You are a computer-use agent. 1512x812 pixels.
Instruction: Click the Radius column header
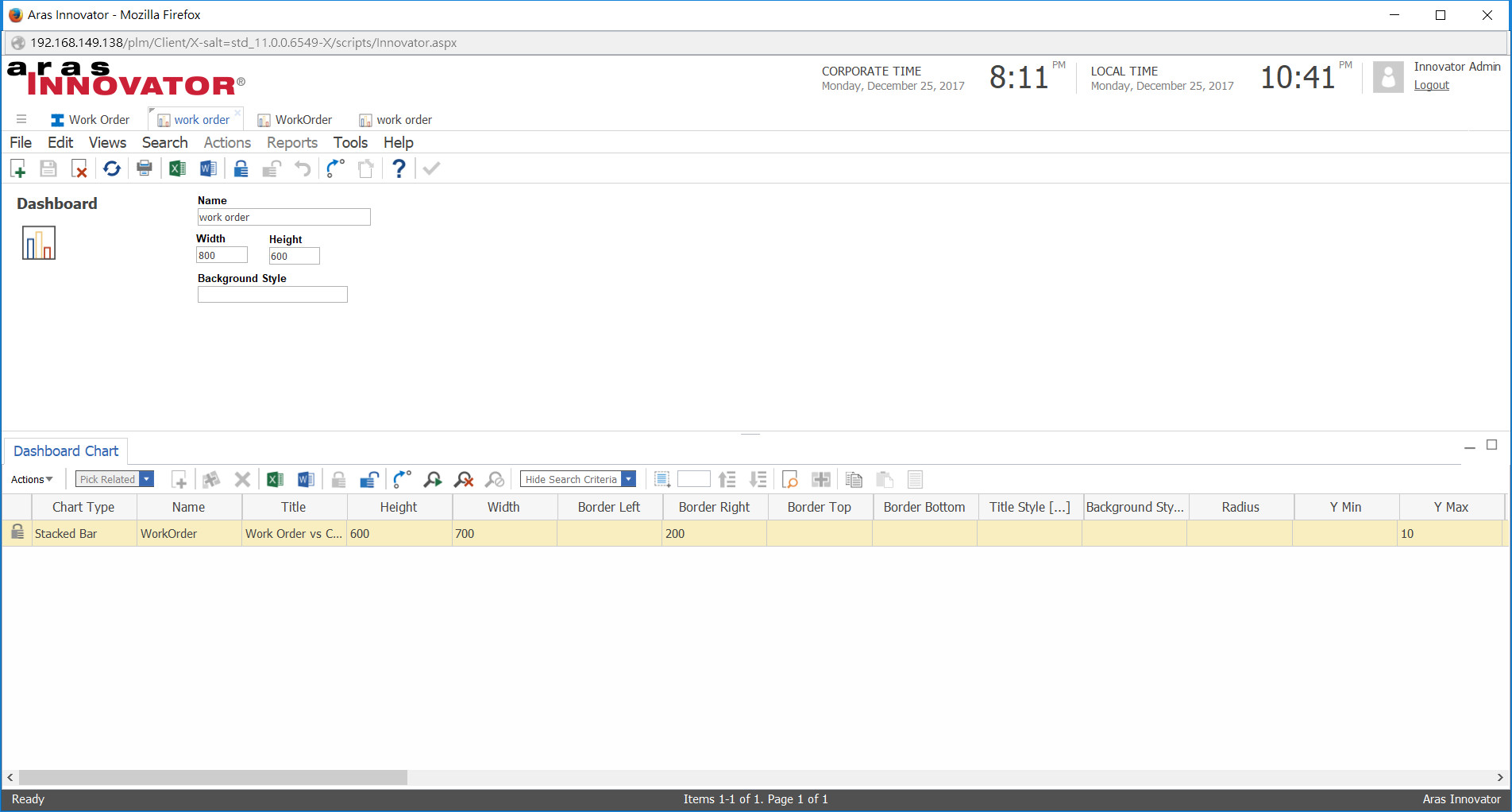pos(1240,507)
